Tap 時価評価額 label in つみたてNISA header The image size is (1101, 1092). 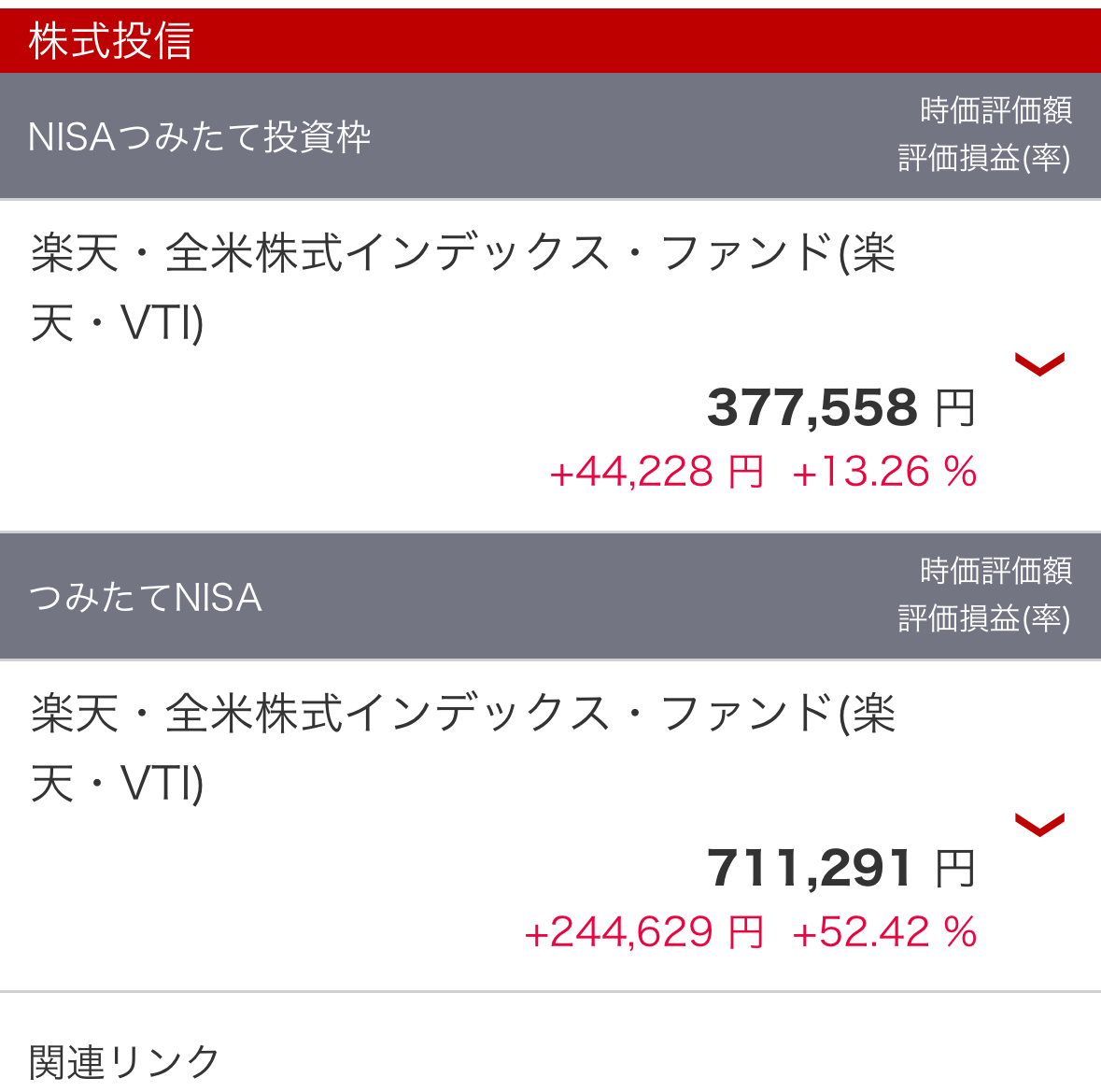[995, 571]
